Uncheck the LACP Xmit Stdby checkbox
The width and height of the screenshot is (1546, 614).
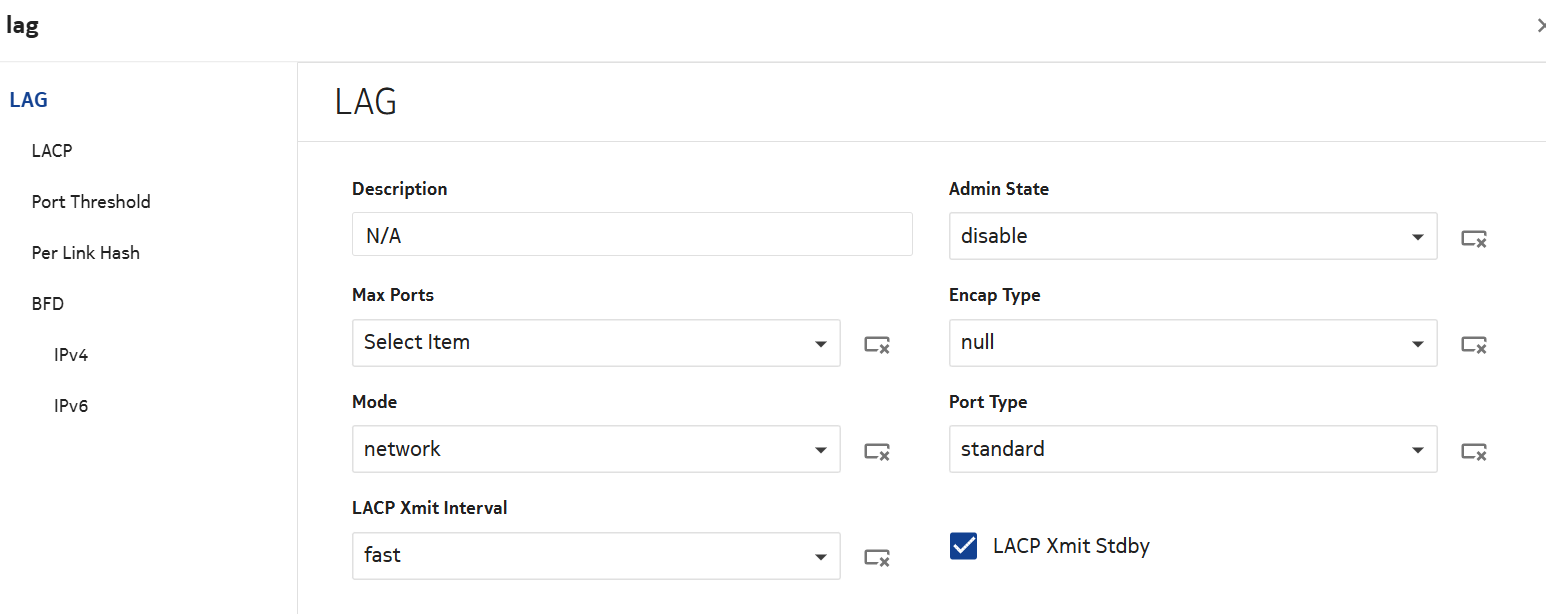pyautogui.click(x=963, y=546)
